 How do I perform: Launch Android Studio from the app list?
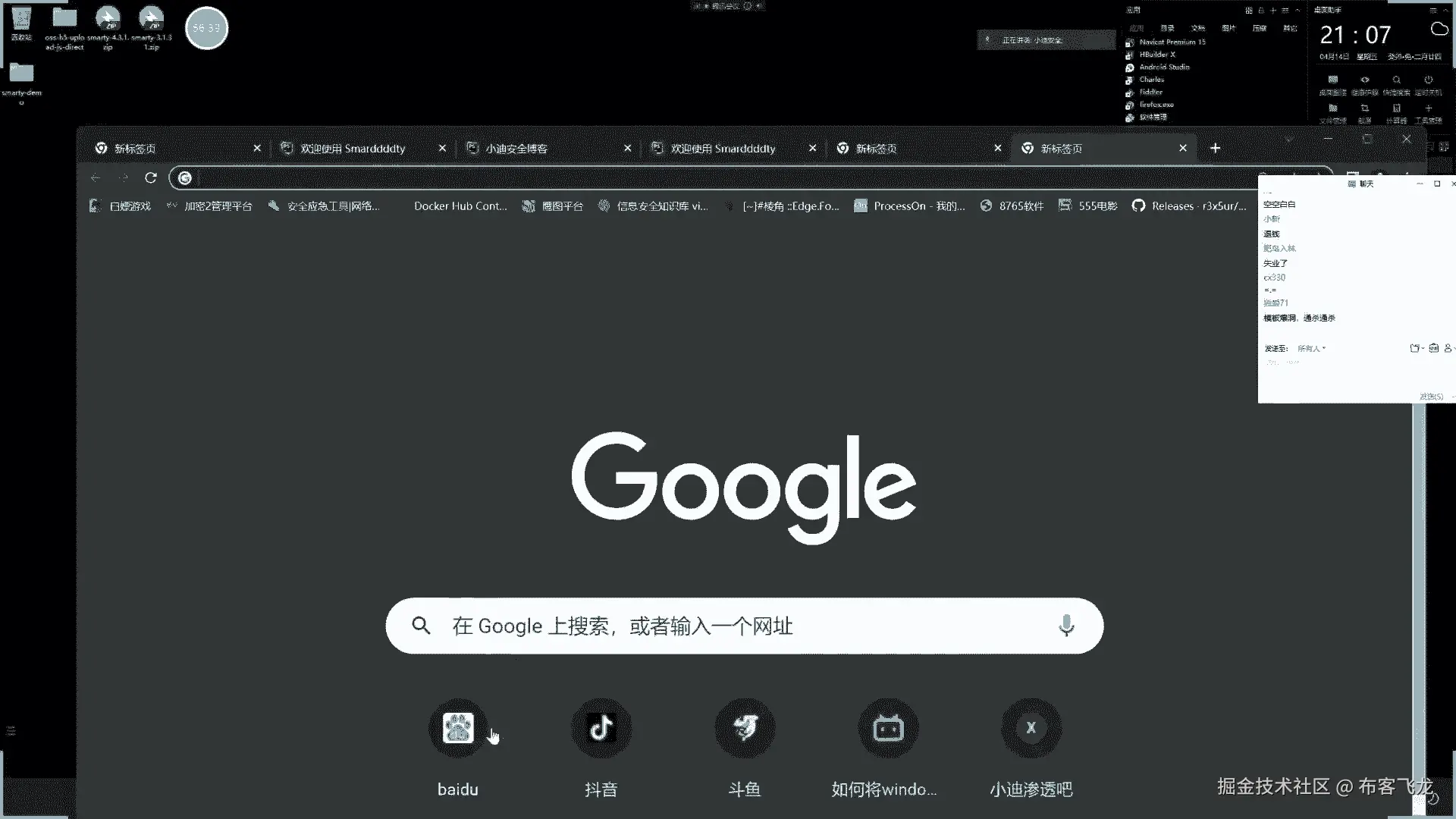pyautogui.click(x=1163, y=67)
